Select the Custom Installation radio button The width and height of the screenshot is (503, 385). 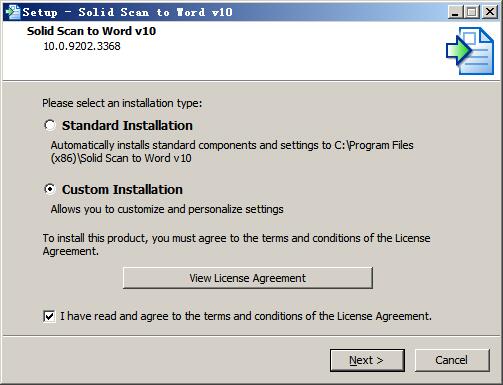tap(50, 189)
